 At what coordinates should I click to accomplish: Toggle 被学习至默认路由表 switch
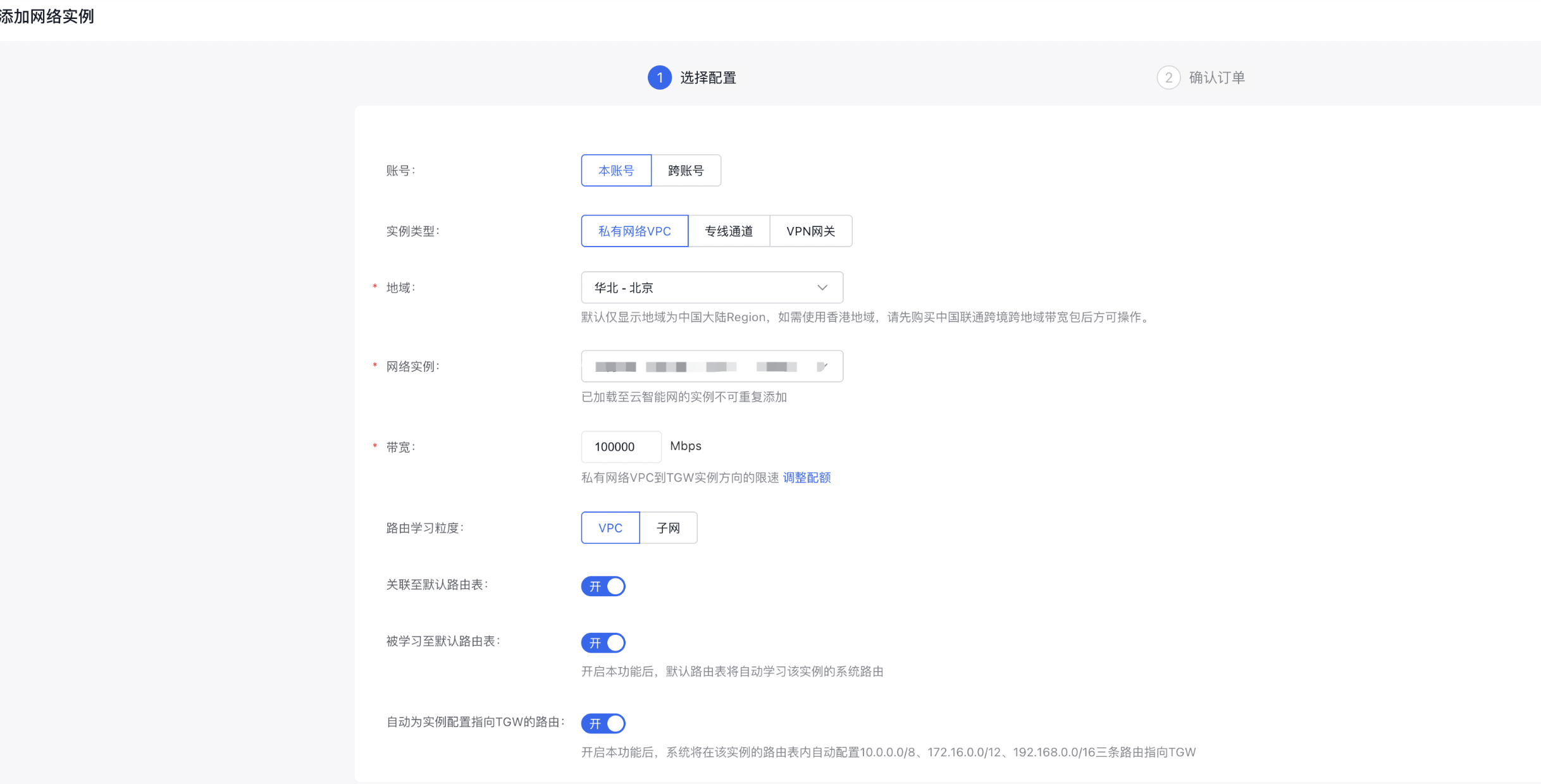tap(603, 643)
